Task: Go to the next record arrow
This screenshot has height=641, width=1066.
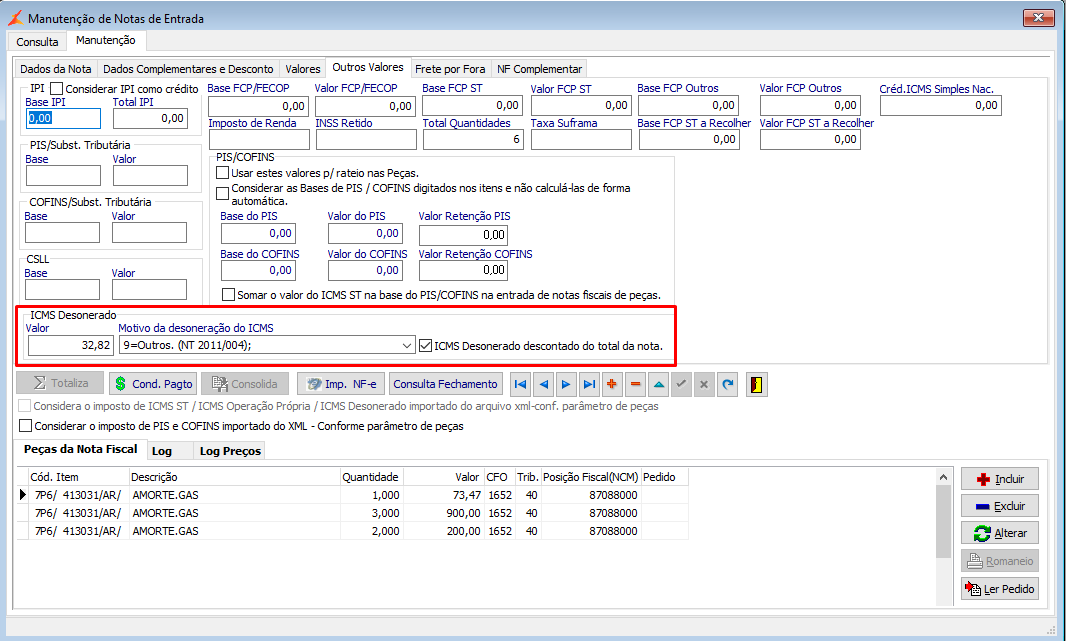Action: point(566,384)
